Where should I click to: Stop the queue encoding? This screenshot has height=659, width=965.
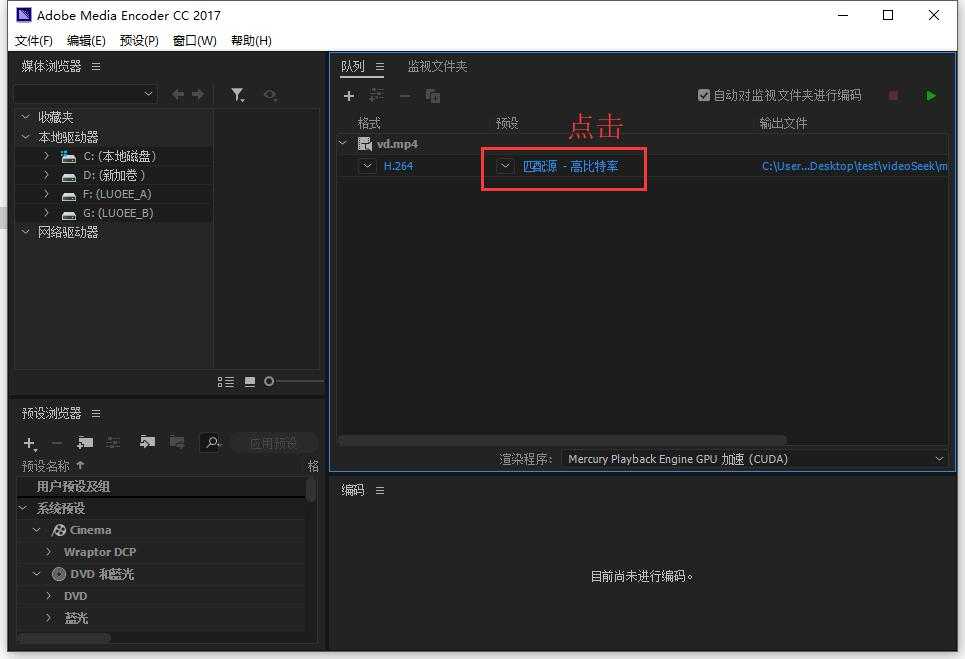(893, 95)
